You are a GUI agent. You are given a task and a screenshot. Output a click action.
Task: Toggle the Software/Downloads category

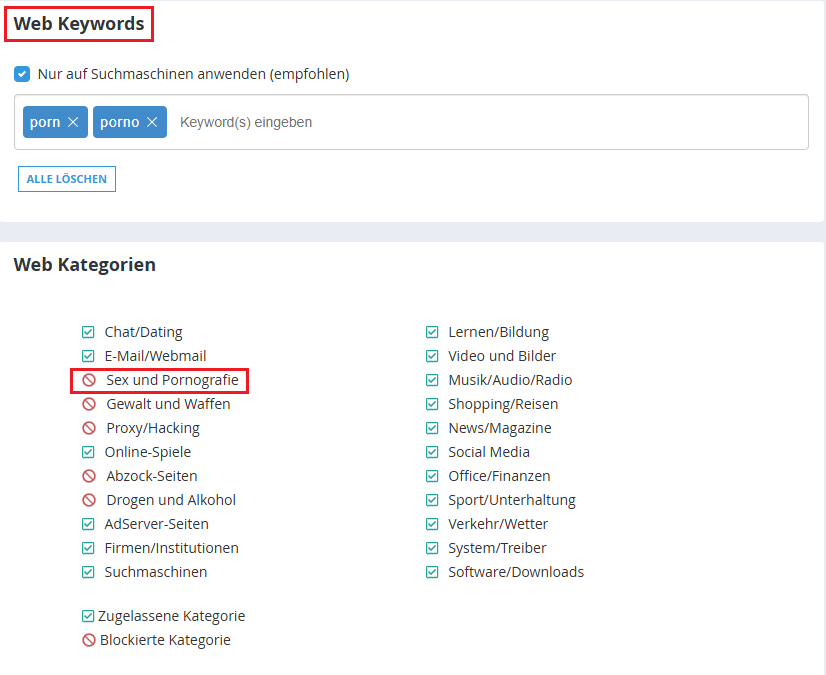(432, 572)
